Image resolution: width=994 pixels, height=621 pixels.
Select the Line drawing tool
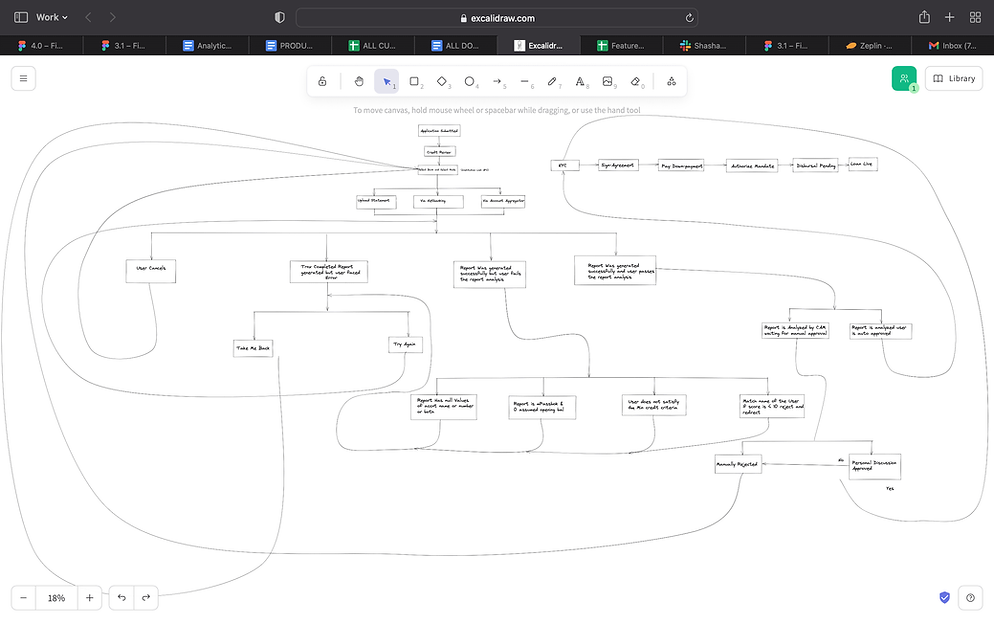(x=524, y=81)
